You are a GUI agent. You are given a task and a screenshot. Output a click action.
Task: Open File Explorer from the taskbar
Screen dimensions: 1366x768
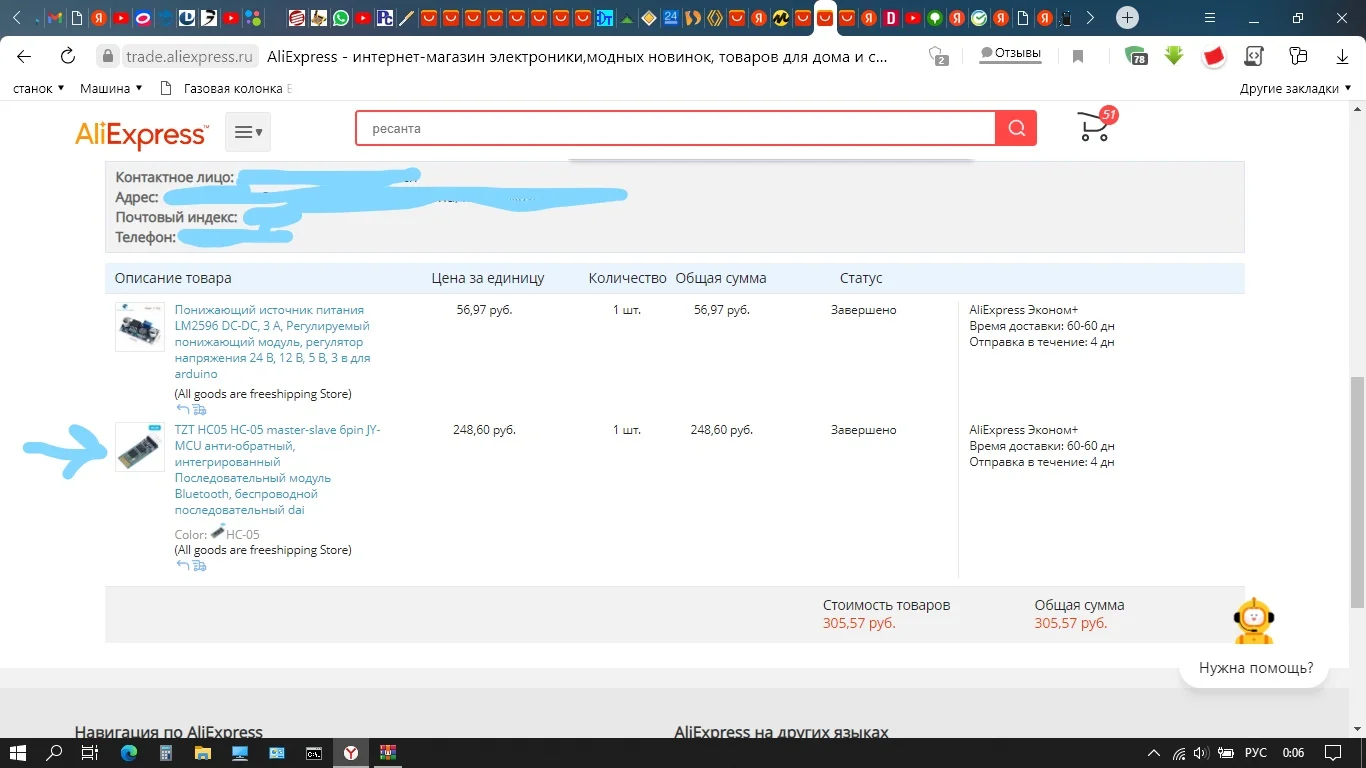point(203,753)
